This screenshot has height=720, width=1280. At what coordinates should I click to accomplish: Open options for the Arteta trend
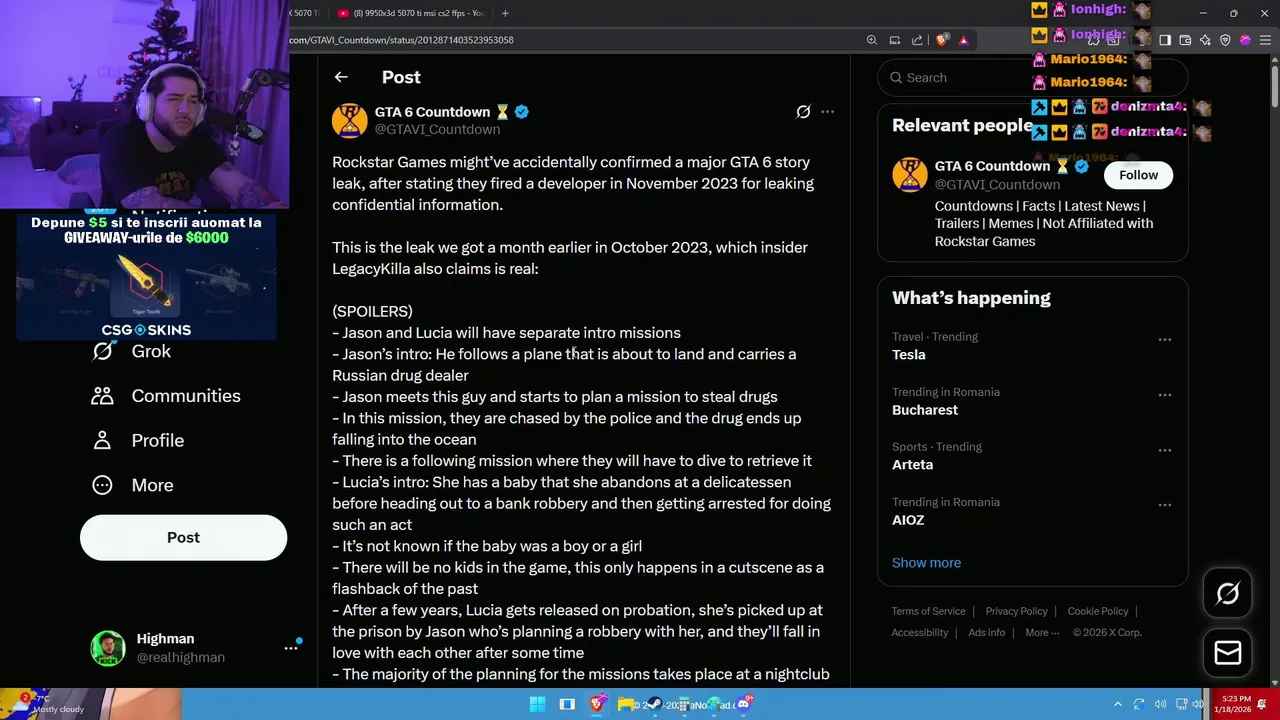point(1165,450)
